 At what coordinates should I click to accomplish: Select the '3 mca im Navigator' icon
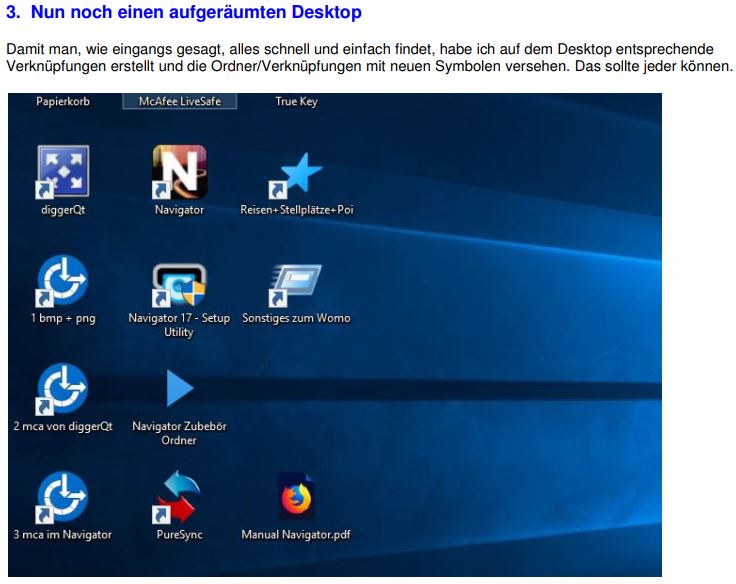(x=62, y=498)
